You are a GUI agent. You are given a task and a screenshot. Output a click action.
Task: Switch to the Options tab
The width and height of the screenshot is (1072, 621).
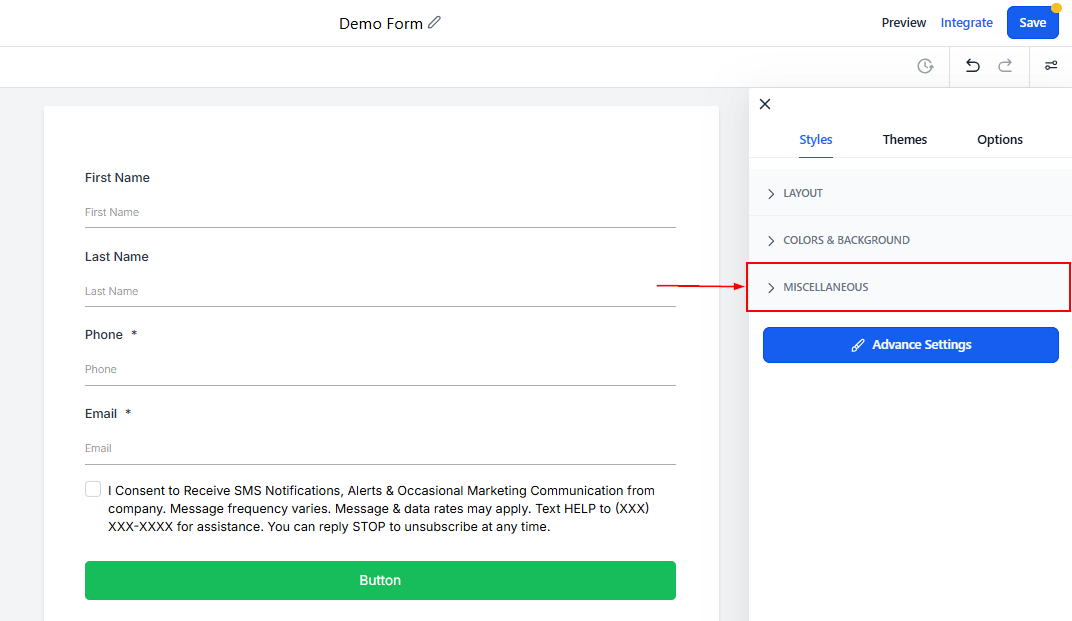[x=999, y=140]
